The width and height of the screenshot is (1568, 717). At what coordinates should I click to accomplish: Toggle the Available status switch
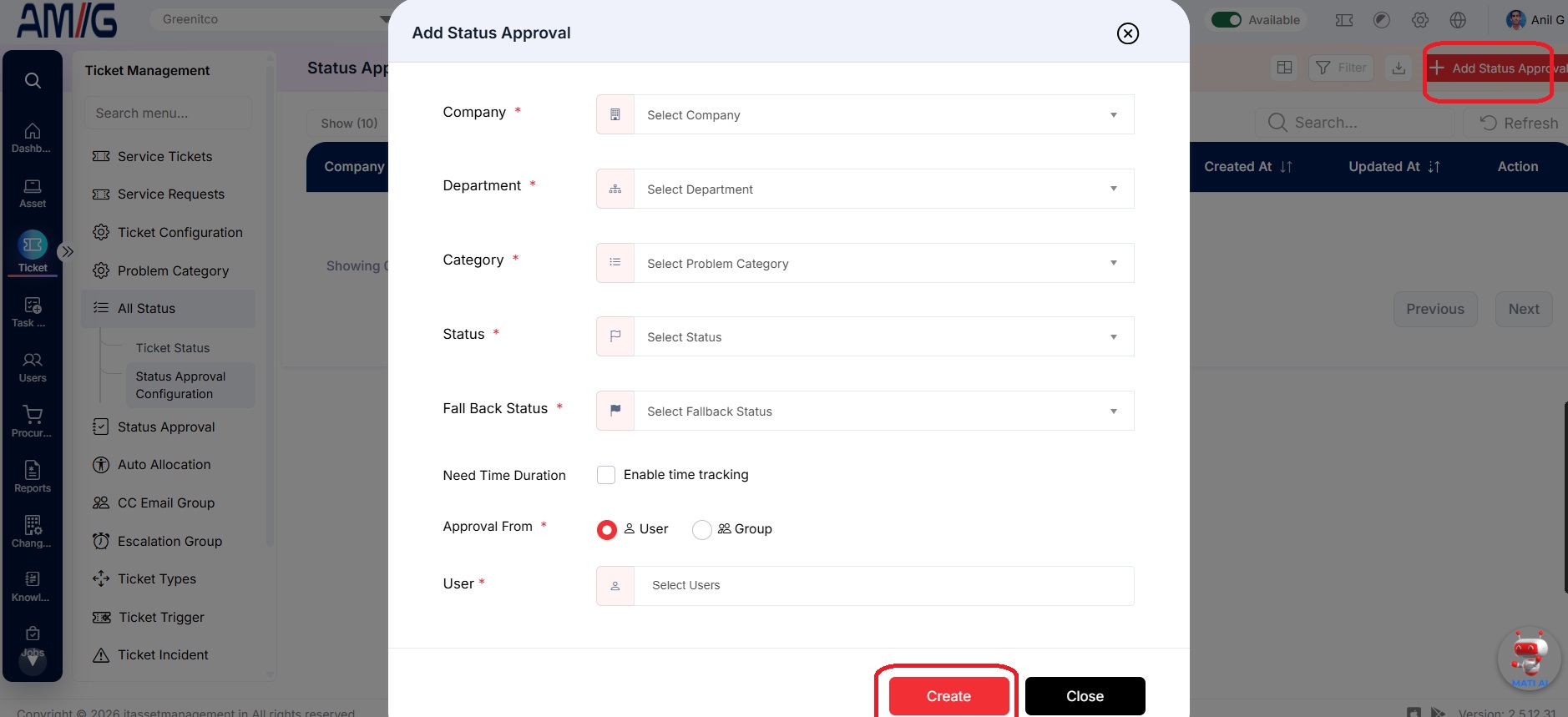point(1227,20)
